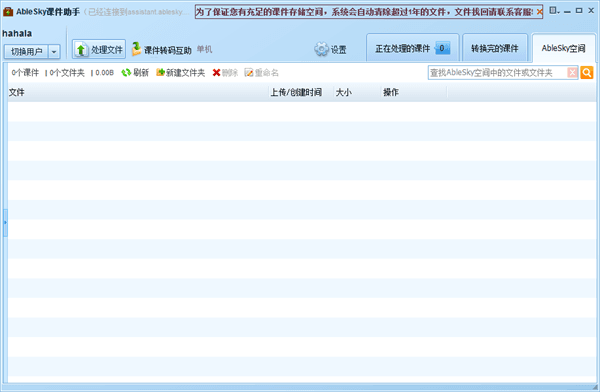This screenshot has width=600, height=392.
Task: Open the 设置 gear icon
Action: (321, 49)
